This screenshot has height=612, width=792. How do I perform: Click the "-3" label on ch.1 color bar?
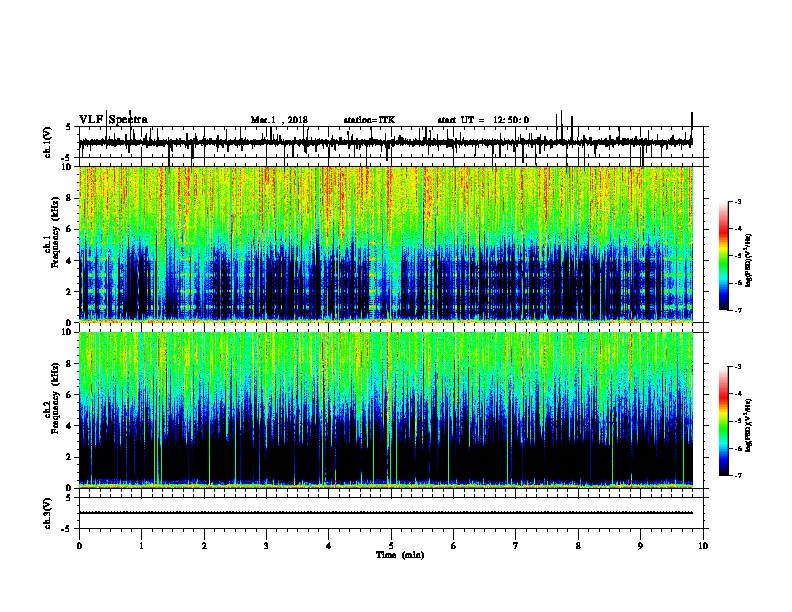click(737, 201)
